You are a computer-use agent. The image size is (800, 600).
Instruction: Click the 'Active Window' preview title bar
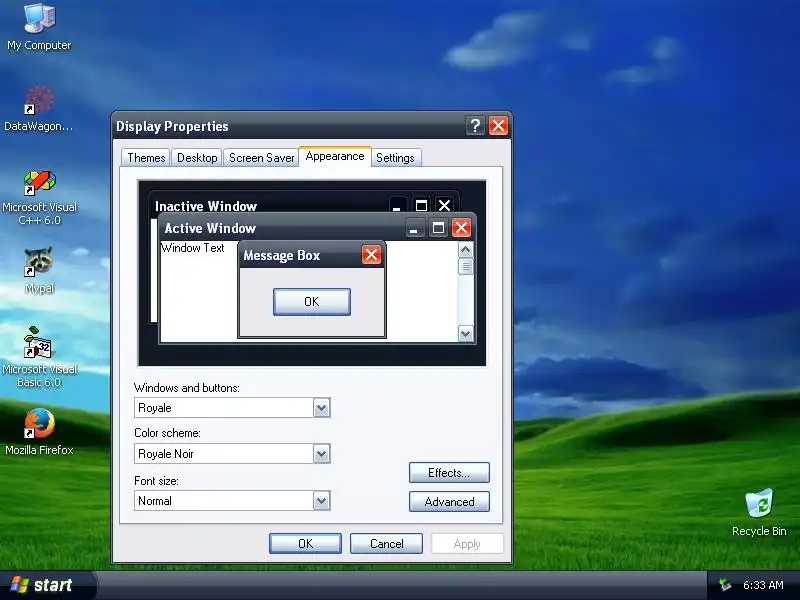click(x=317, y=228)
